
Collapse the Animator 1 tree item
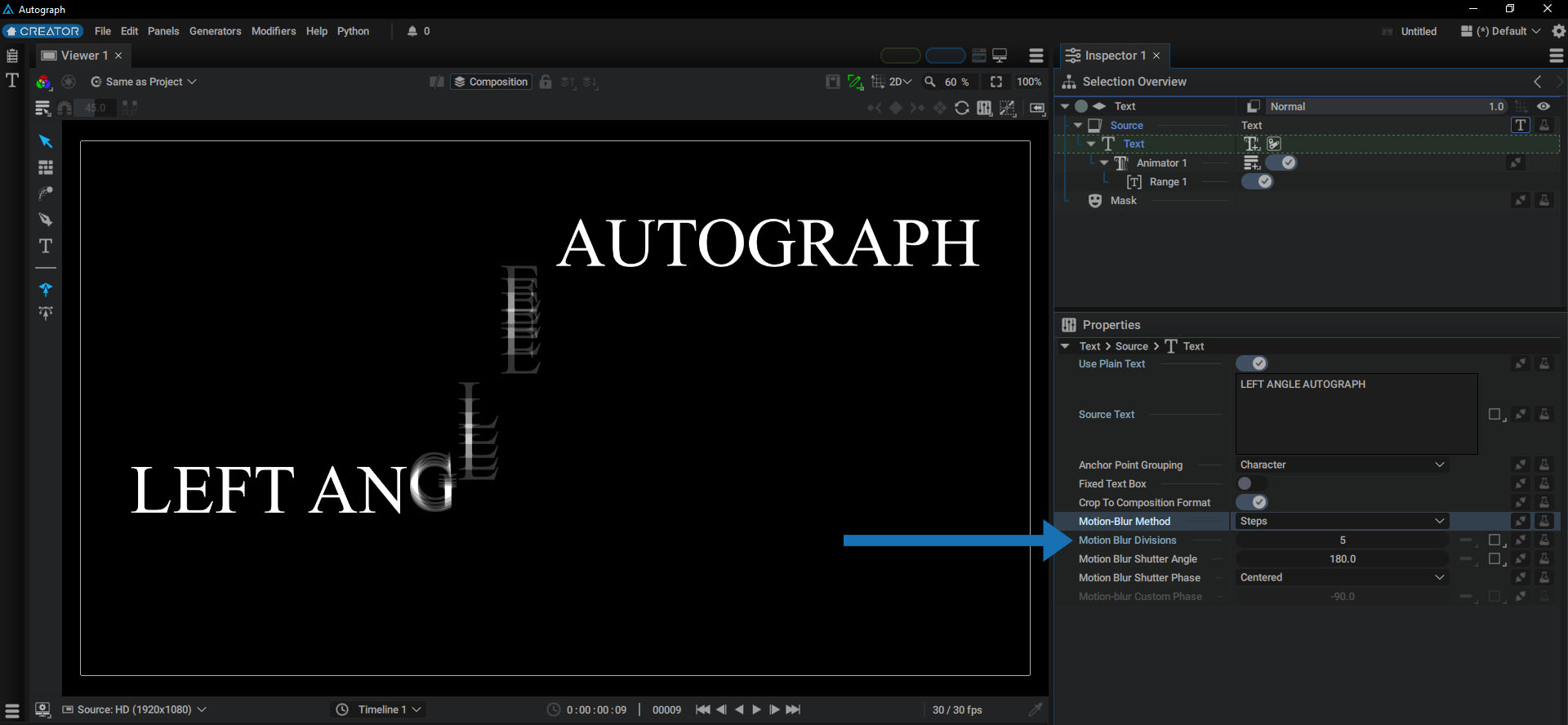1104,162
